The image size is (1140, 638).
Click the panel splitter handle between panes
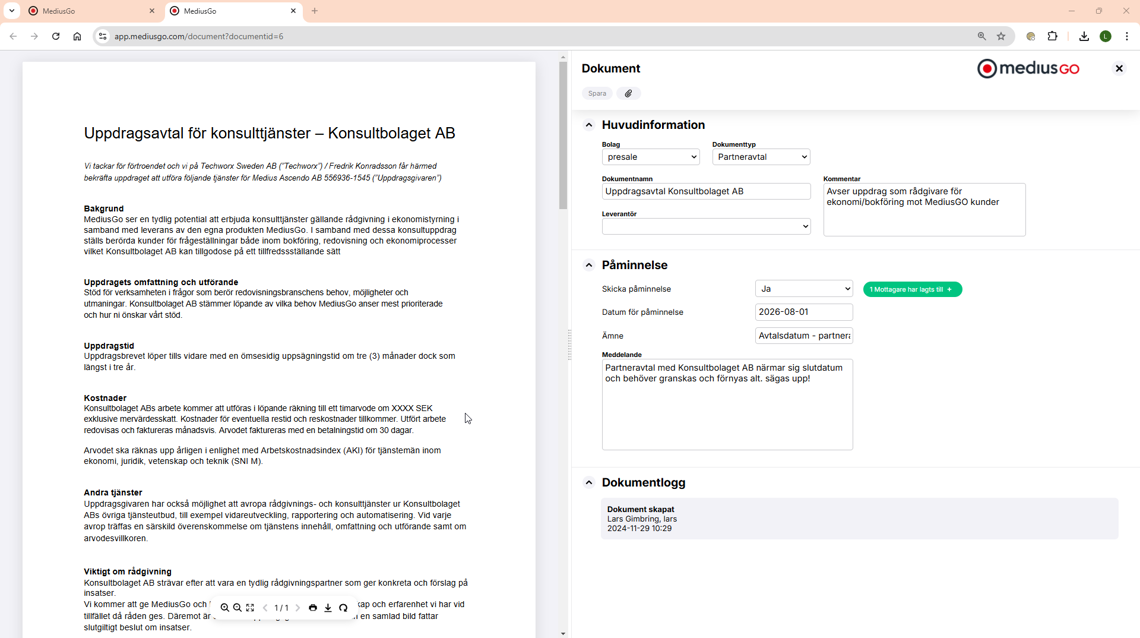coord(569,344)
